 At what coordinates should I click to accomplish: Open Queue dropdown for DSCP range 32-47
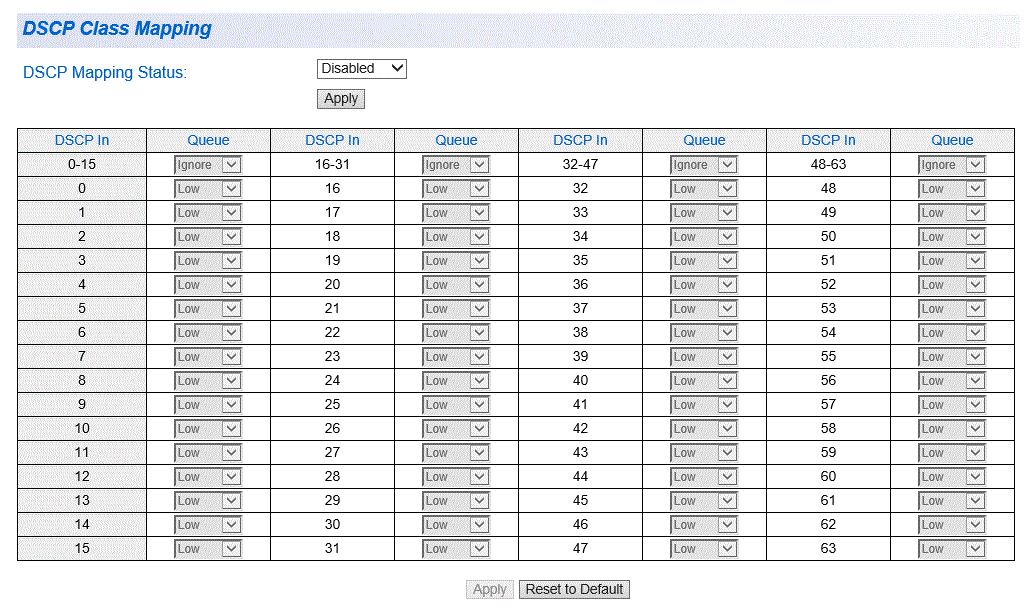point(704,165)
